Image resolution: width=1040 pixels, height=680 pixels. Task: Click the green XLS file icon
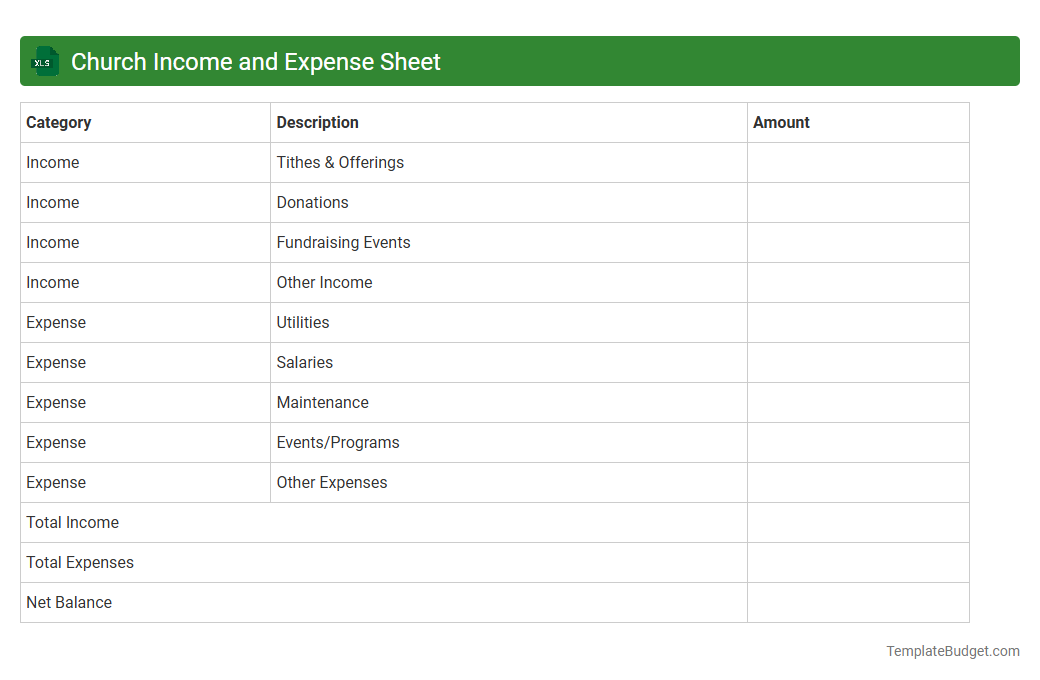tap(44, 61)
